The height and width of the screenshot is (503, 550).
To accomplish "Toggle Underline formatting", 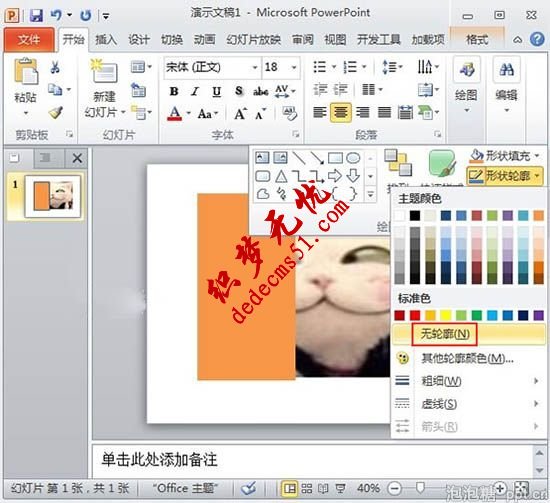I will pos(217,91).
